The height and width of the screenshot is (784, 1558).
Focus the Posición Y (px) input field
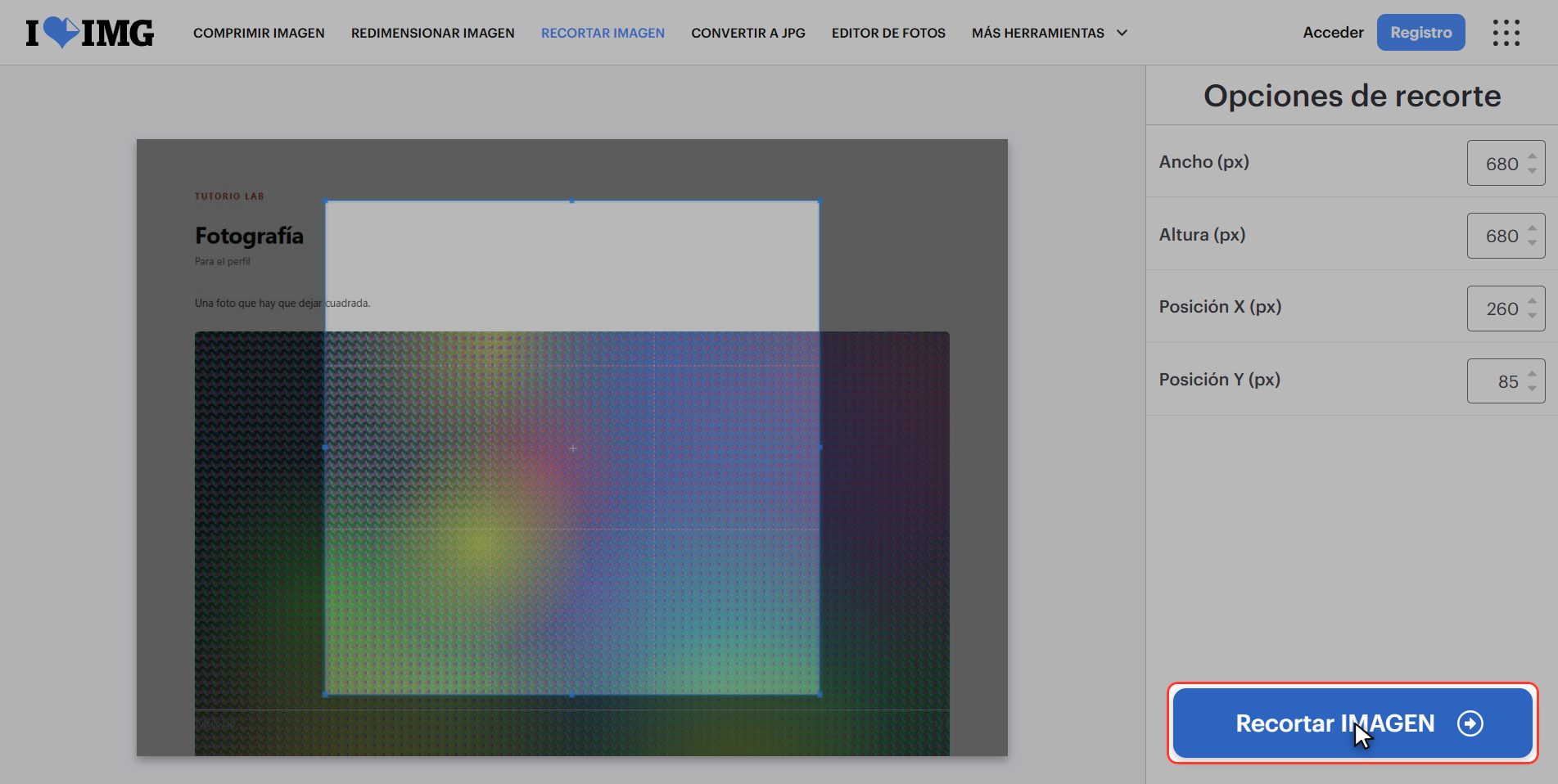click(1506, 381)
